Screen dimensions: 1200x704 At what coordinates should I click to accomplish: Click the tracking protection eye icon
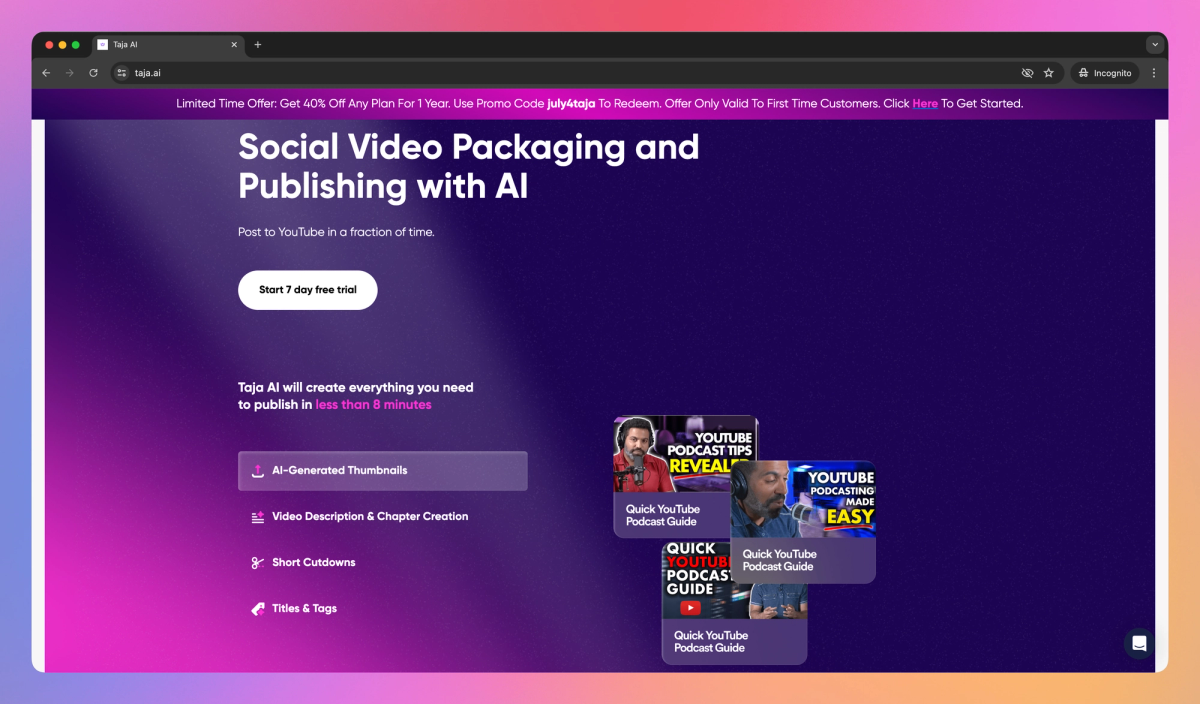click(x=1027, y=73)
